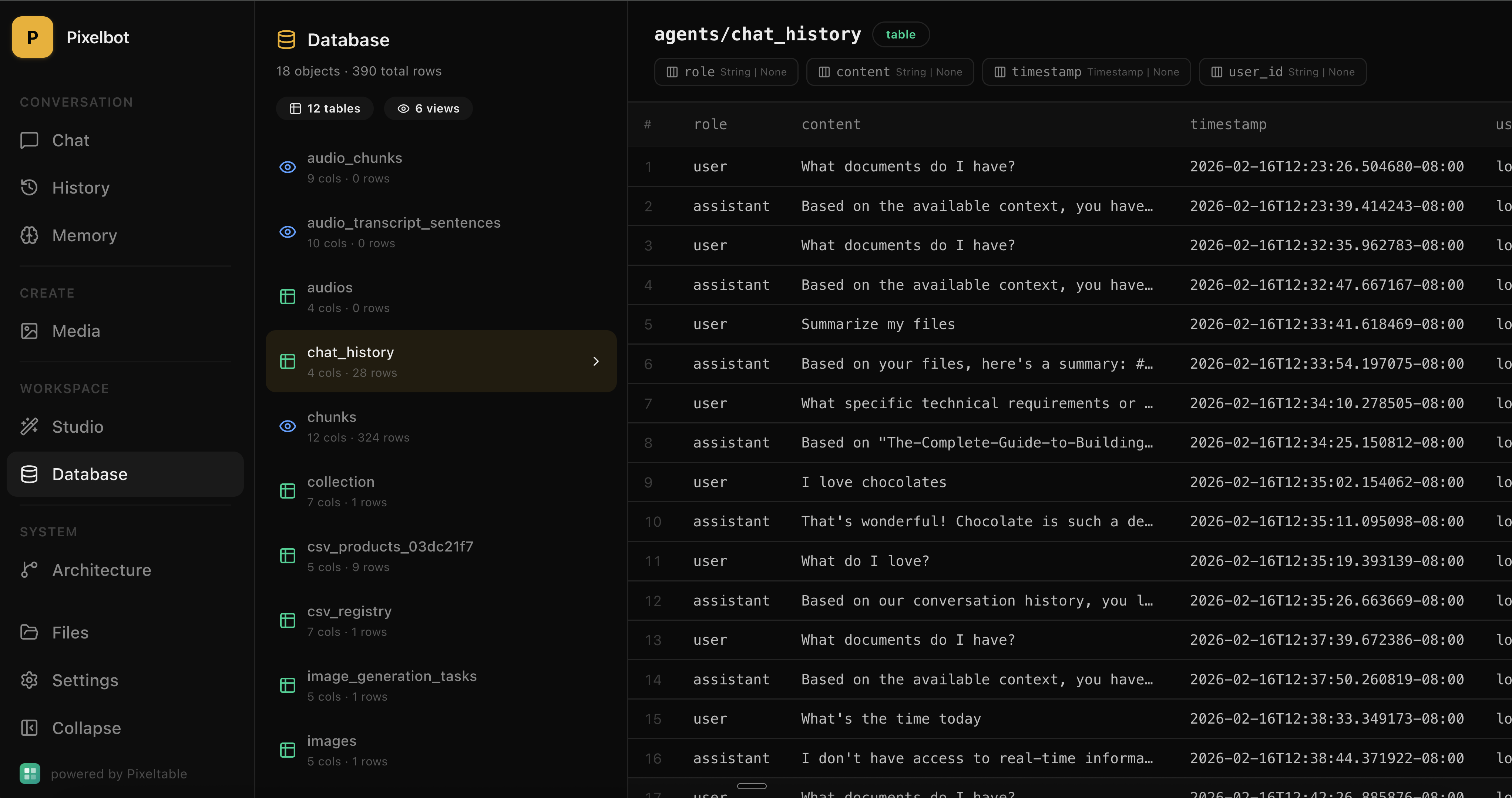Filter list by 6 views tab
1512x798 pixels.
(429, 108)
